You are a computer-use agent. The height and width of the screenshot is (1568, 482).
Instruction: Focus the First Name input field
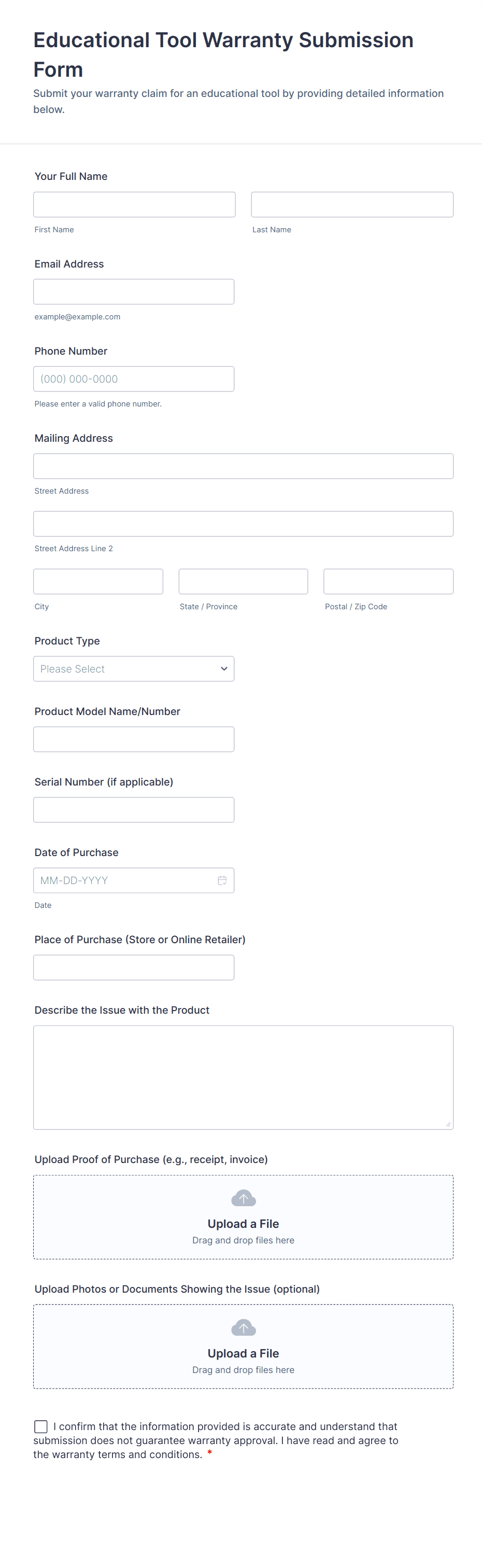(x=134, y=204)
